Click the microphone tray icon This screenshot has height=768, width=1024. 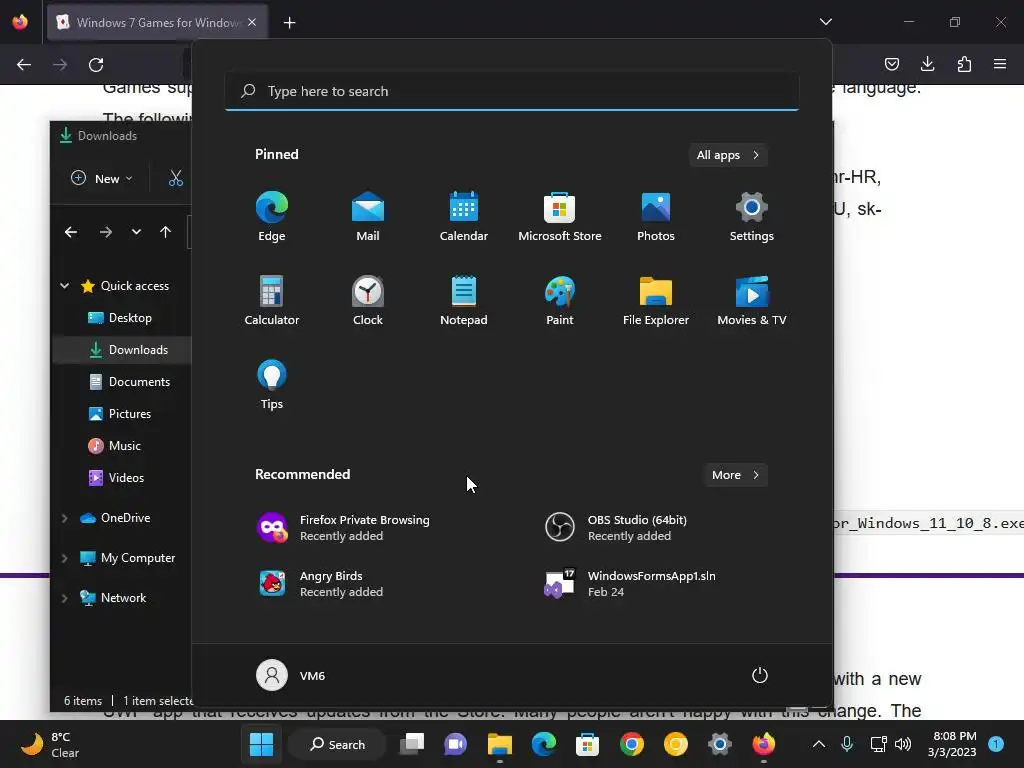847,744
